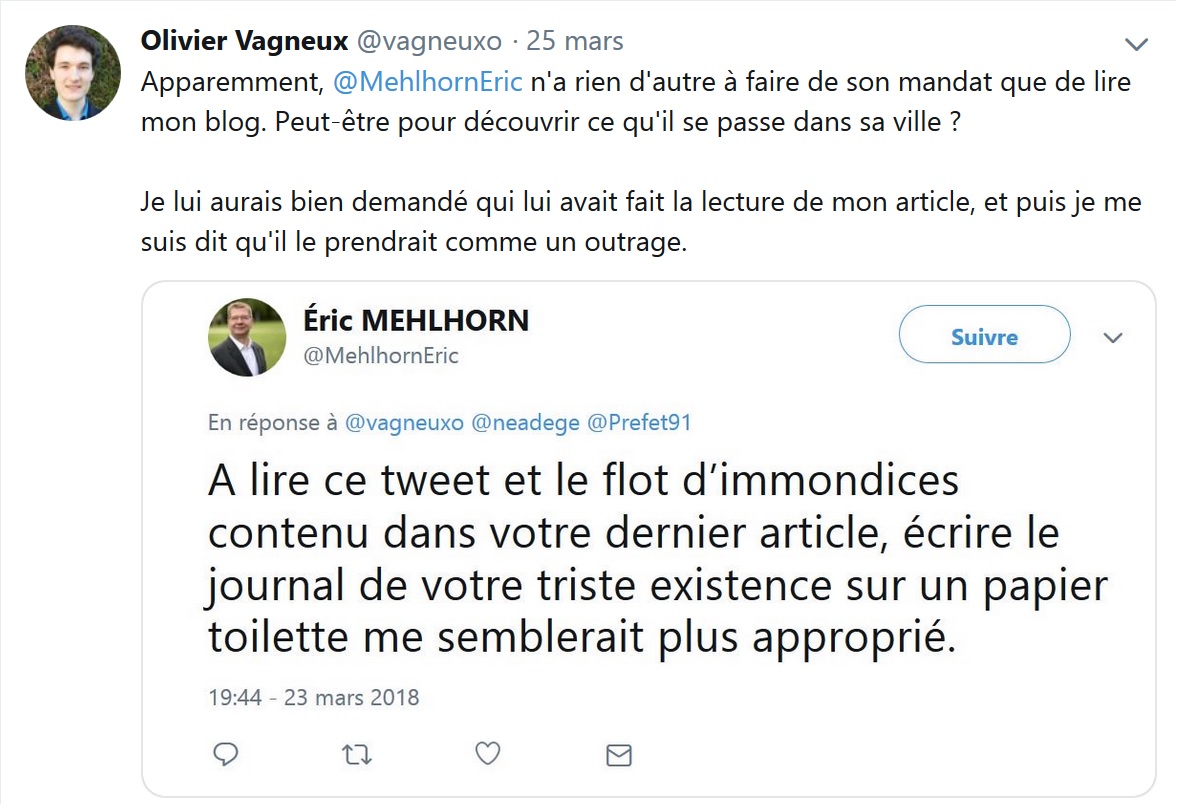Viewport: 1177px width, 809px height.
Task: Like the tweet with the heart icon
Action: click(487, 753)
